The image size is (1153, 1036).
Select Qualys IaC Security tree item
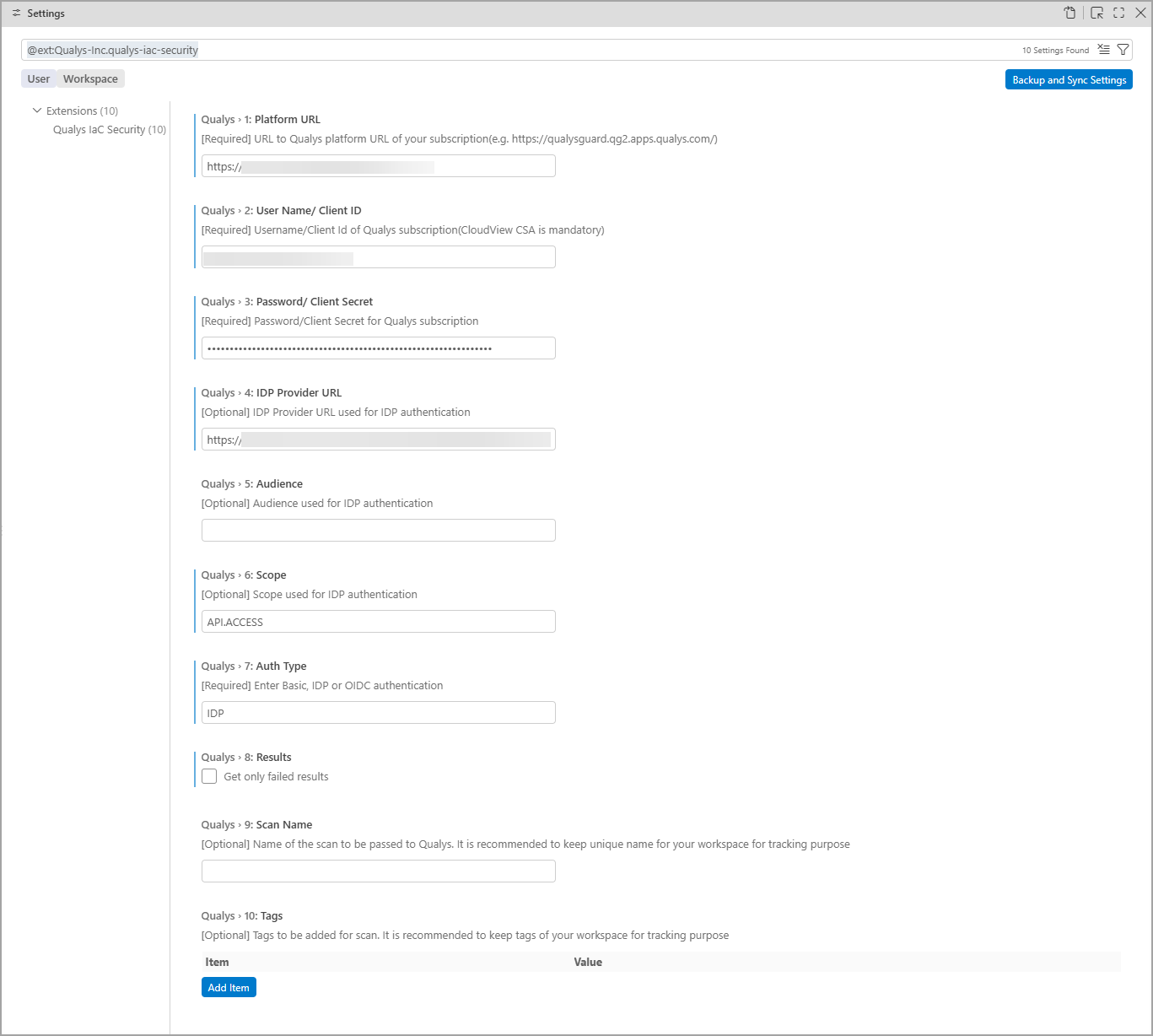(x=110, y=129)
